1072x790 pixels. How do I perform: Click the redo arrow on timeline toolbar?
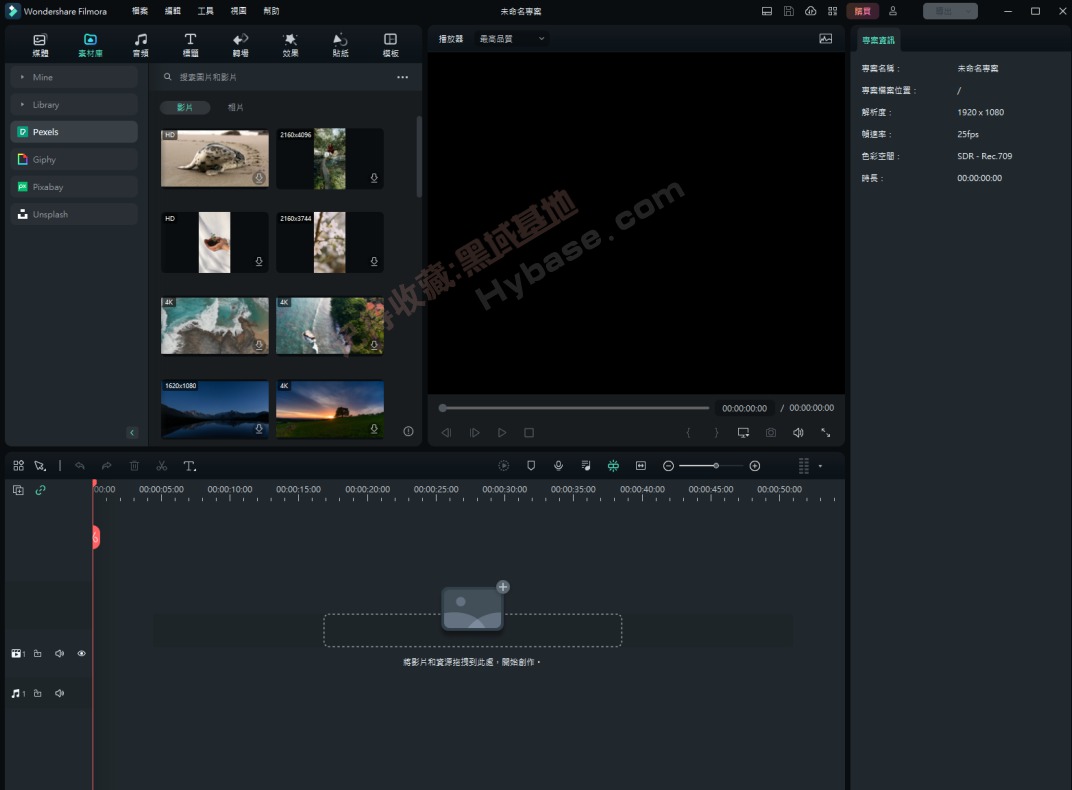pyautogui.click(x=107, y=466)
